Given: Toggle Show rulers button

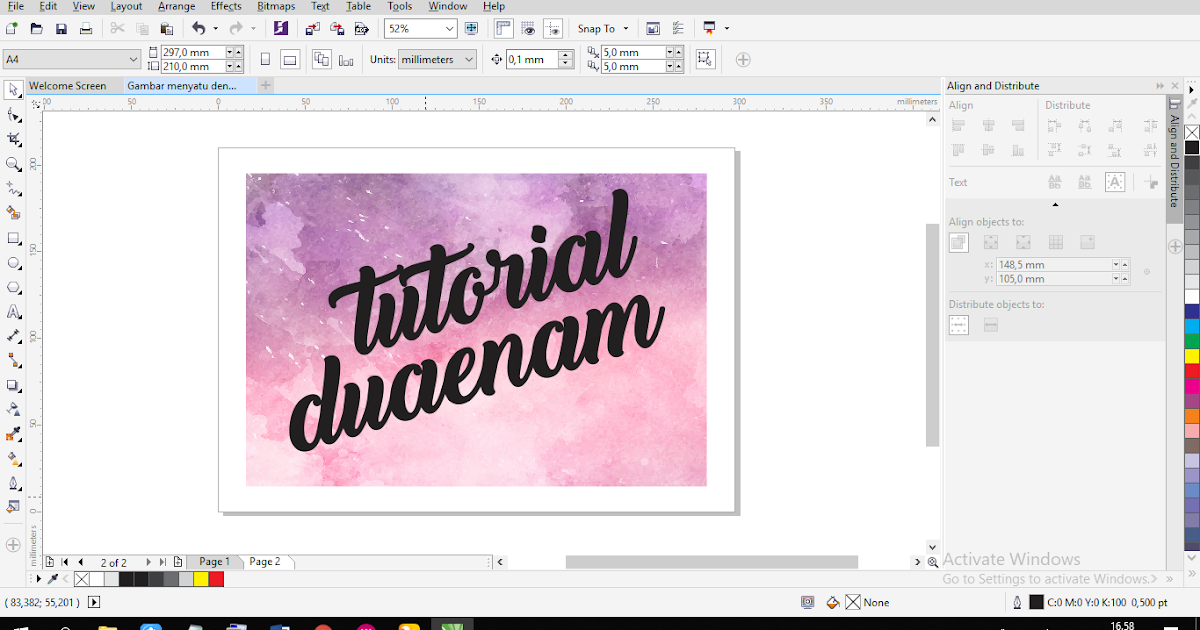Looking at the screenshot, I should pyautogui.click(x=503, y=29).
